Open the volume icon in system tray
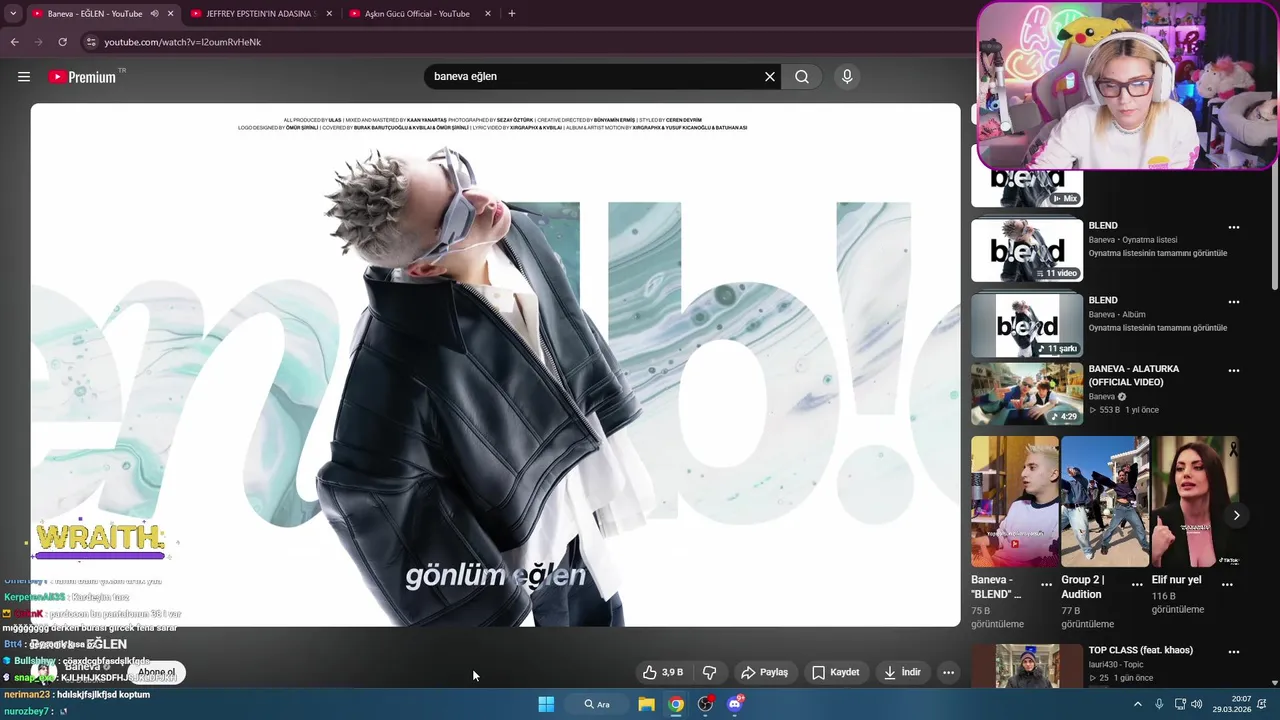The height and width of the screenshot is (720, 1280). 1197,704
